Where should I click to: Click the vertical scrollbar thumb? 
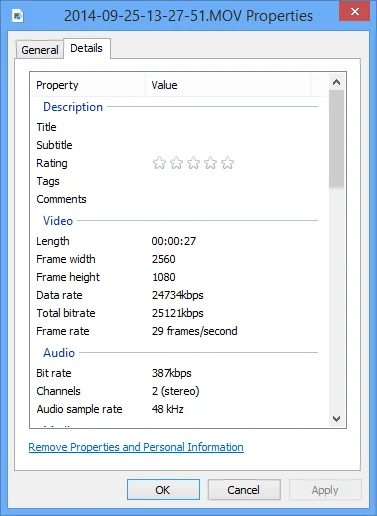point(337,138)
